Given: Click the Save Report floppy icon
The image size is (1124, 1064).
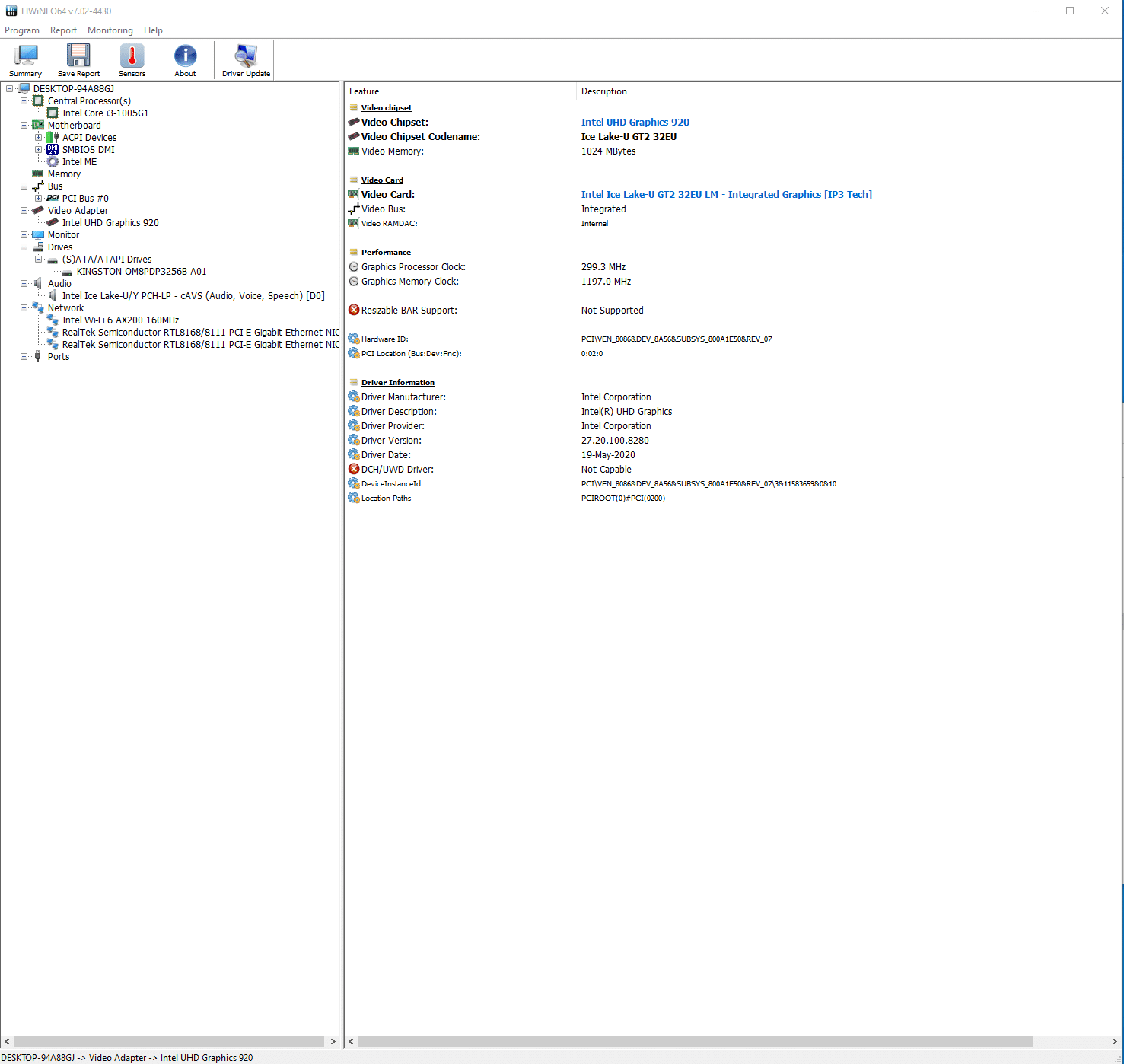Looking at the screenshot, I should 78,56.
